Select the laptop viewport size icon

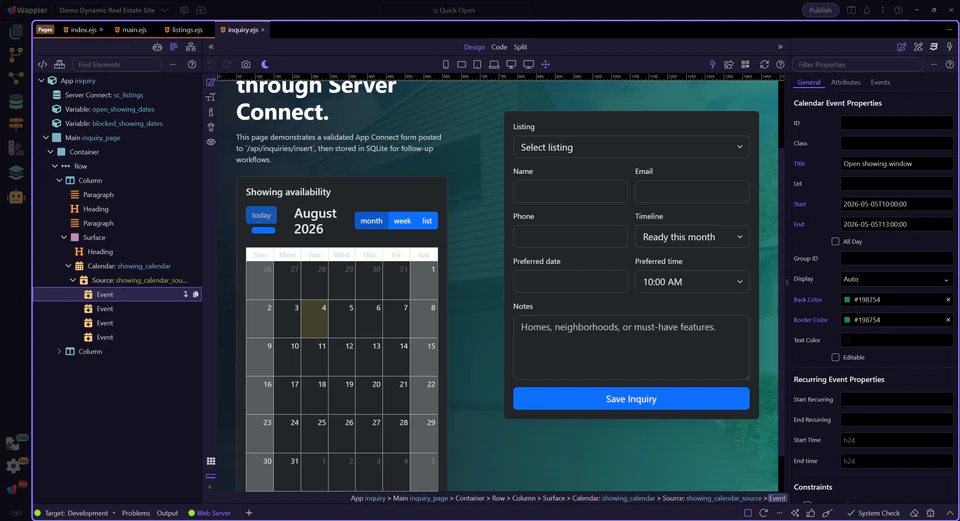tap(494, 64)
